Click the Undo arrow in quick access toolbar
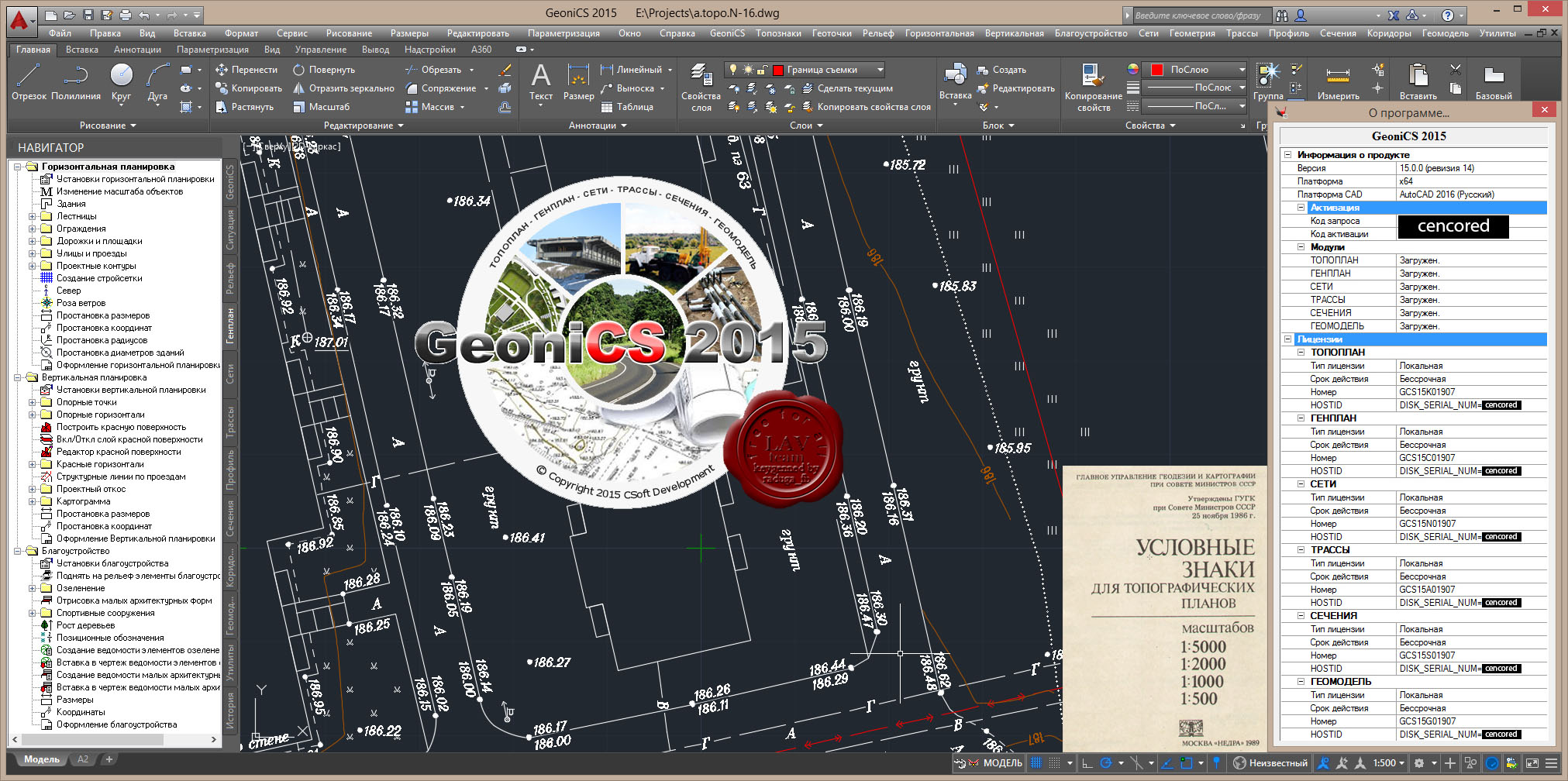This screenshot has height=781, width=1568. pyautogui.click(x=144, y=15)
